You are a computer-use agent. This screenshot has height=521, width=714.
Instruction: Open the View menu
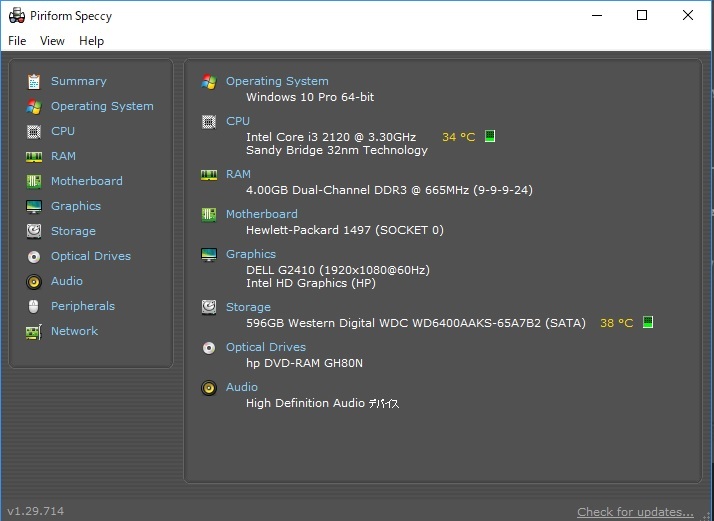[52, 41]
